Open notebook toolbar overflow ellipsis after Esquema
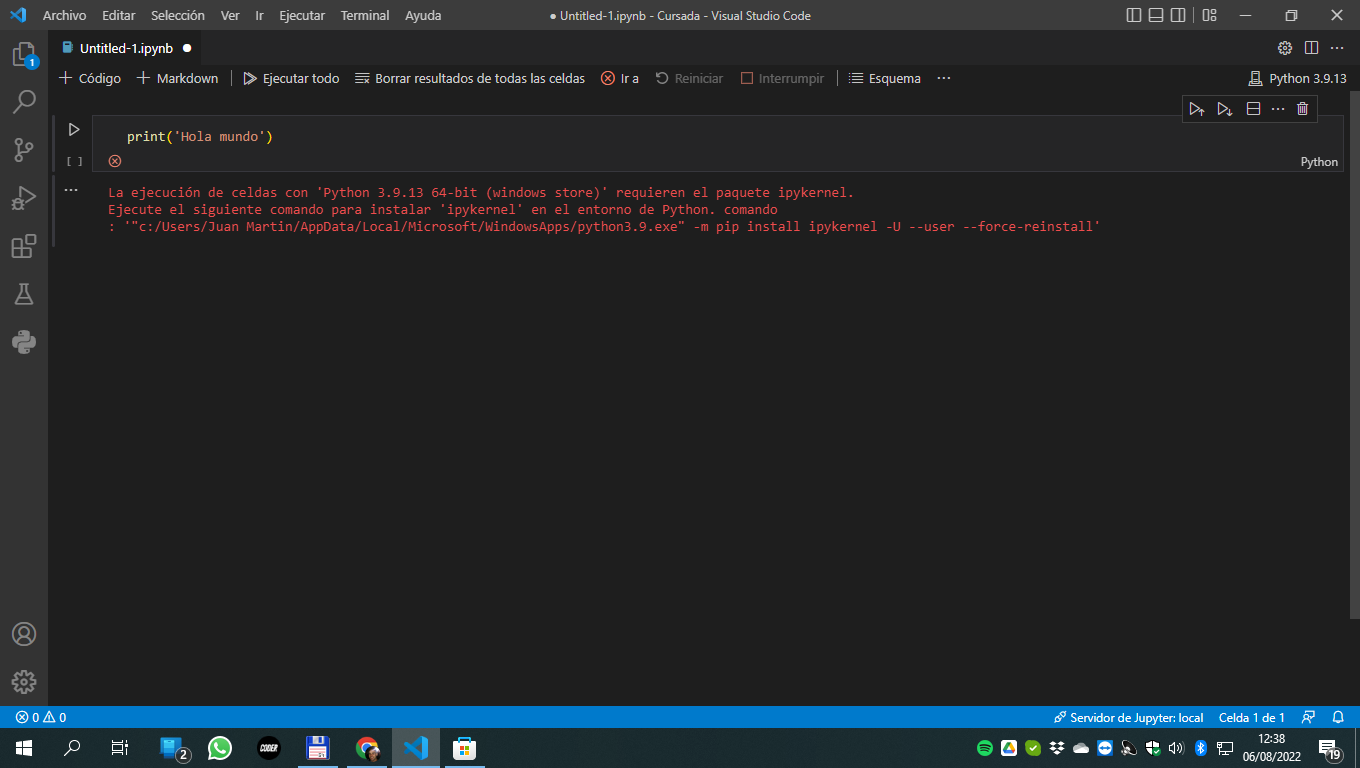This screenshot has height=768, width=1360. (944, 78)
